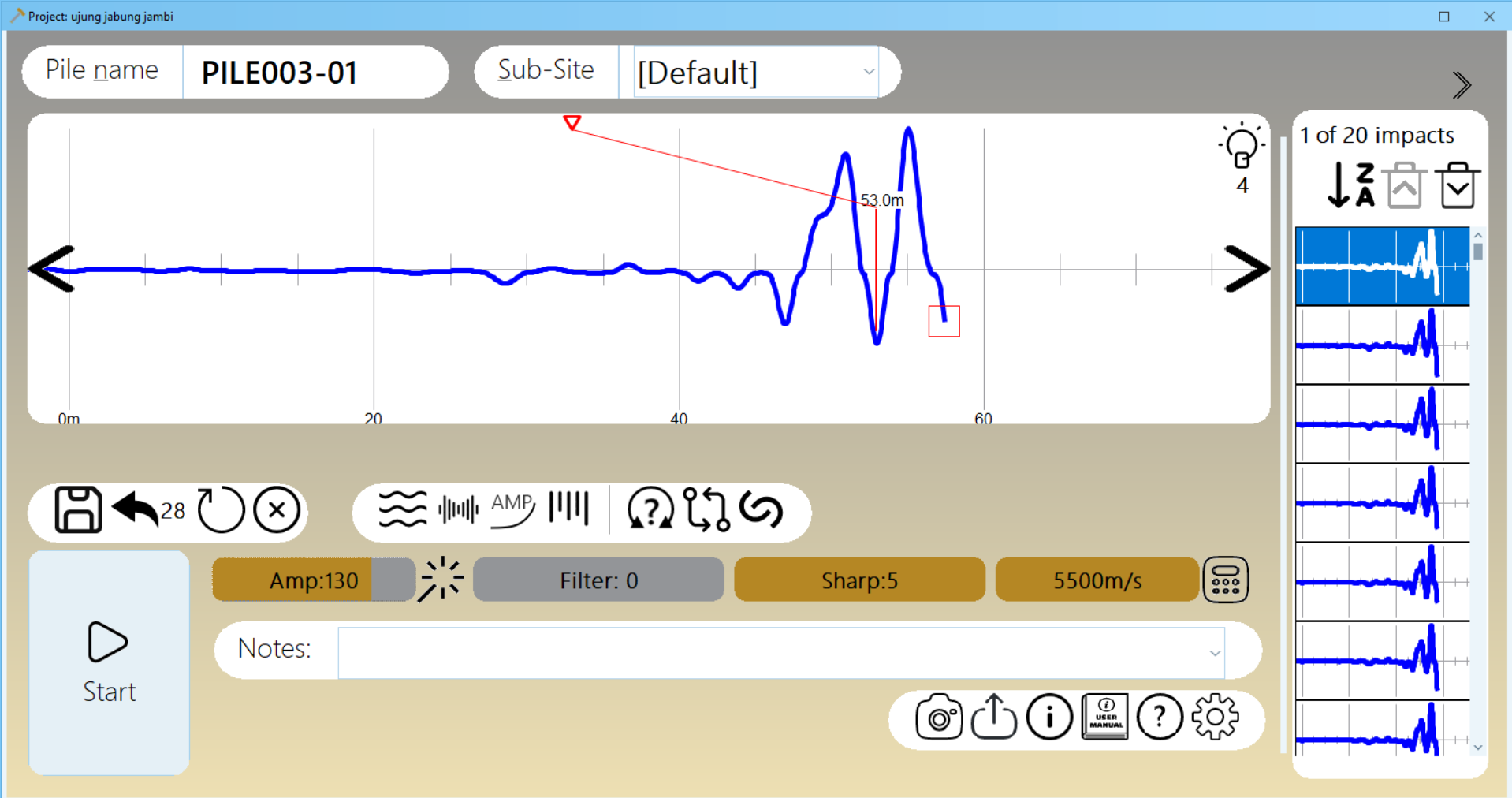1512x798 pixels.
Task: Click the AMP amplification icon
Action: point(512,509)
